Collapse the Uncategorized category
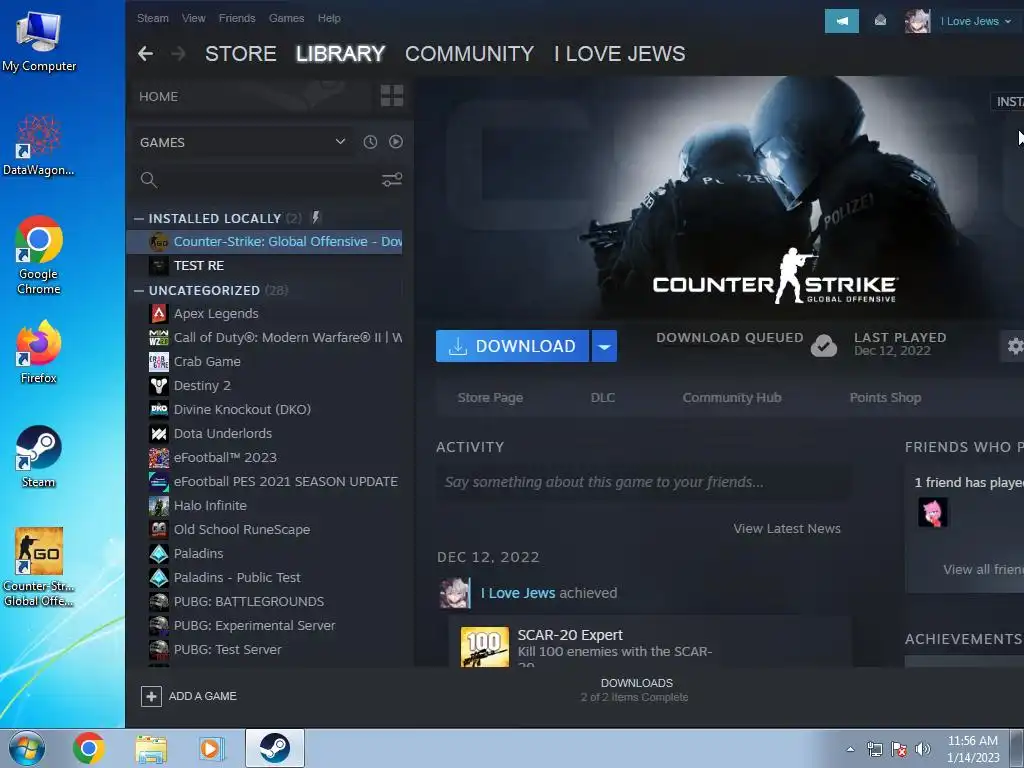The image size is (1024, 768). point(138,290)
